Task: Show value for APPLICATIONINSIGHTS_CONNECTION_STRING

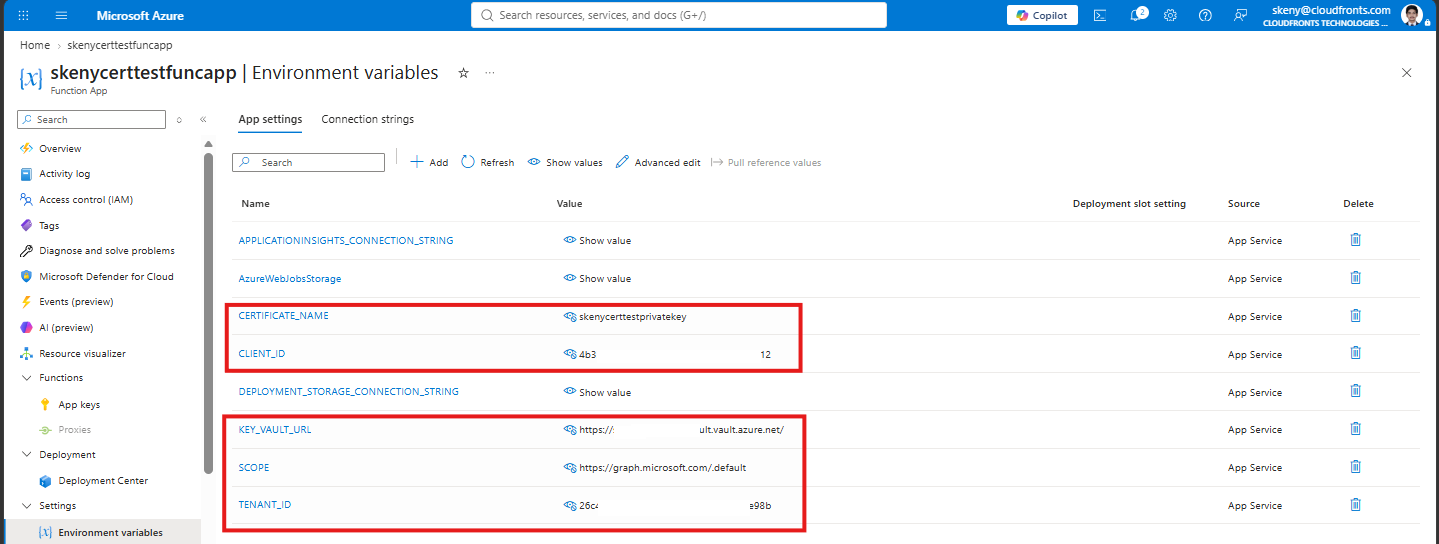Action: (598, 241)
